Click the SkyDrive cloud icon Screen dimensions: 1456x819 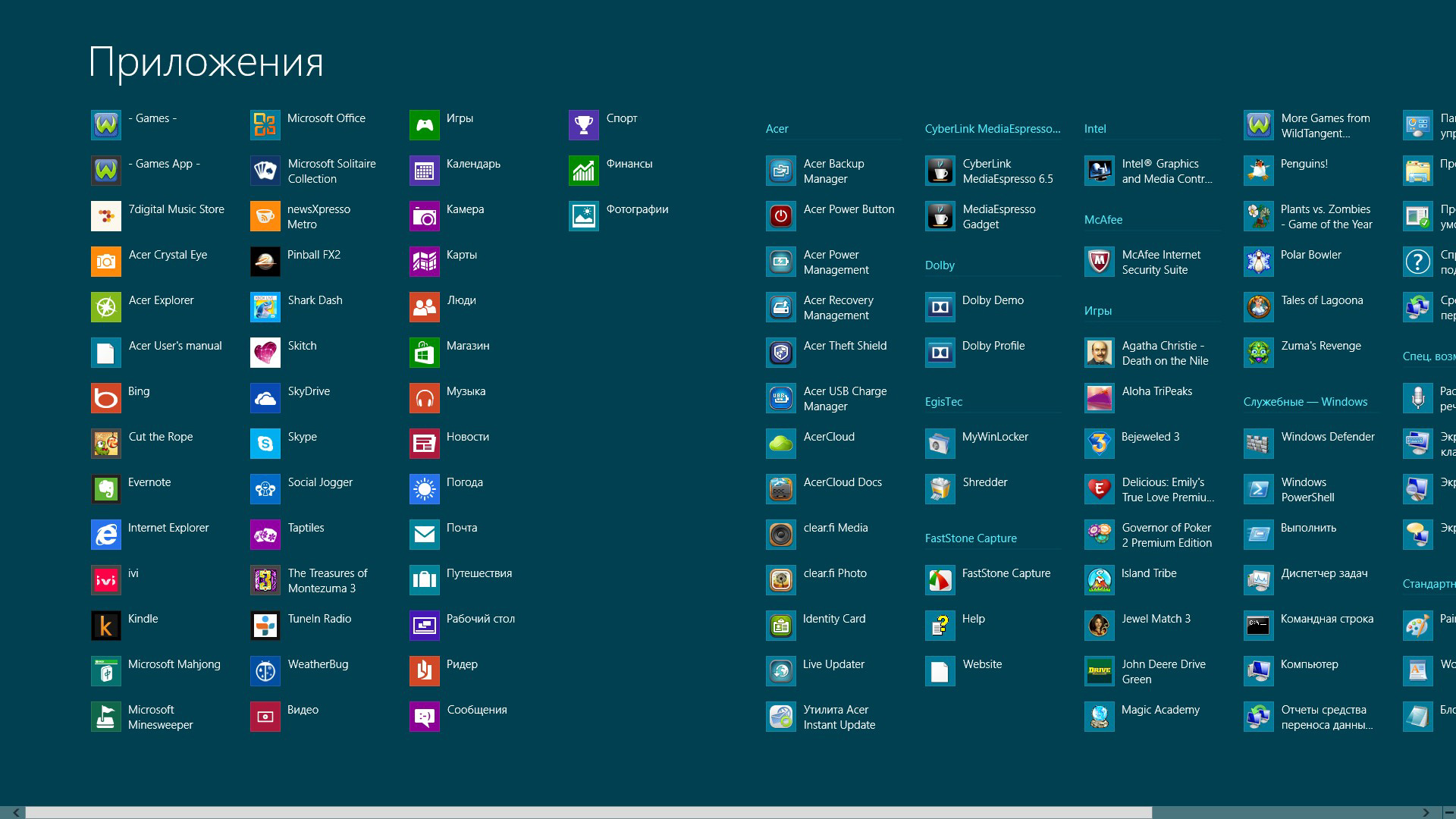(x=265, y=398)
